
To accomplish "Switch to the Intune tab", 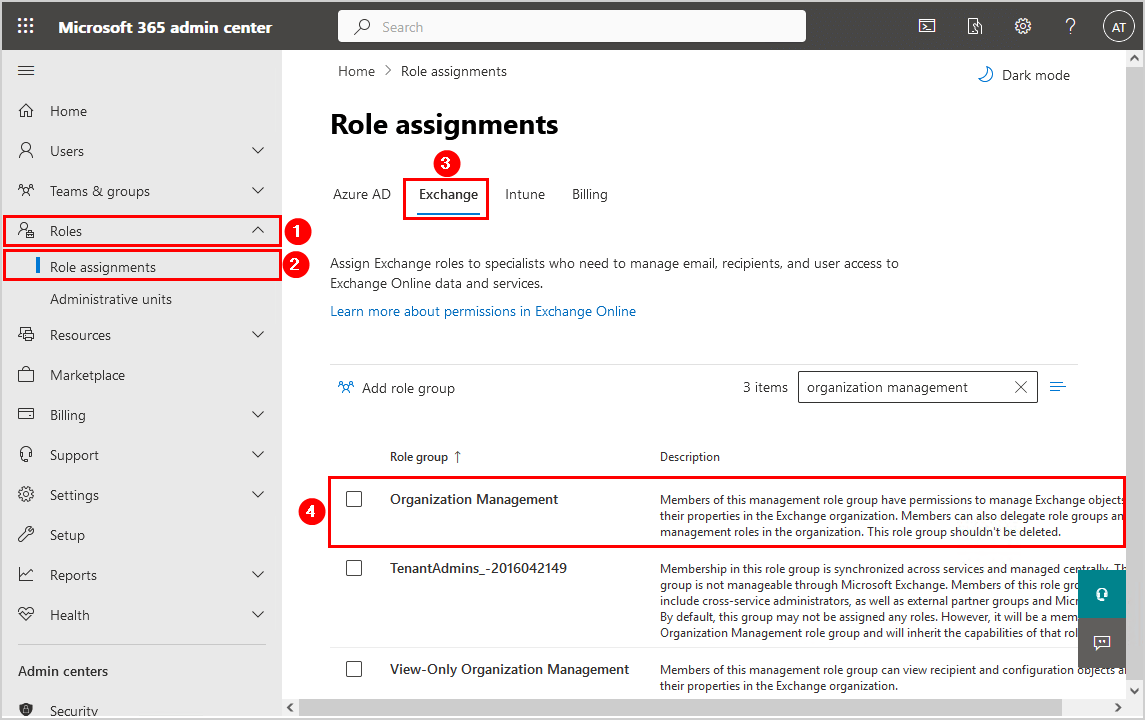I will (525, 194).
